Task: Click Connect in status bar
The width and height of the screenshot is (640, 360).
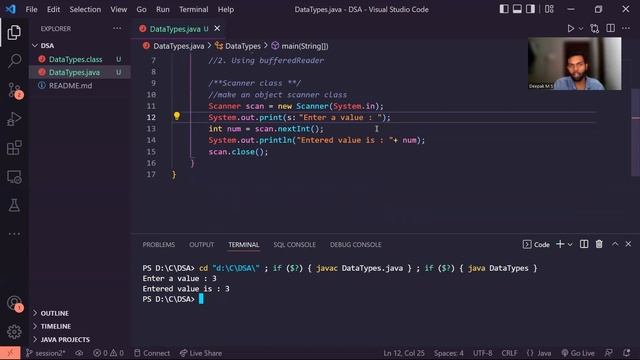Action: point(152,353)
